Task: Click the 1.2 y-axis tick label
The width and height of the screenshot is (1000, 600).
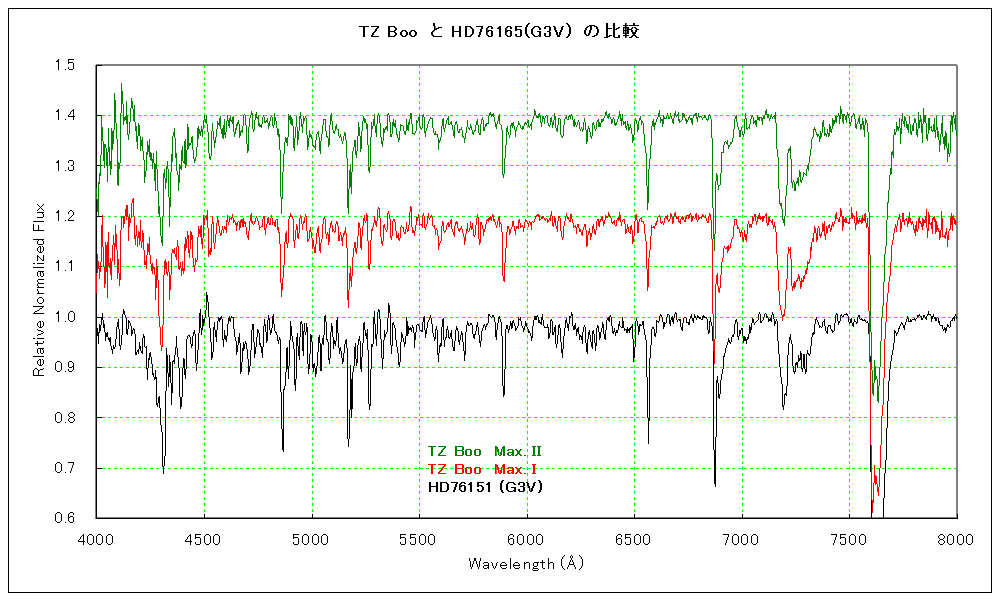Action: pyautogui.click(x=65, y=216)
